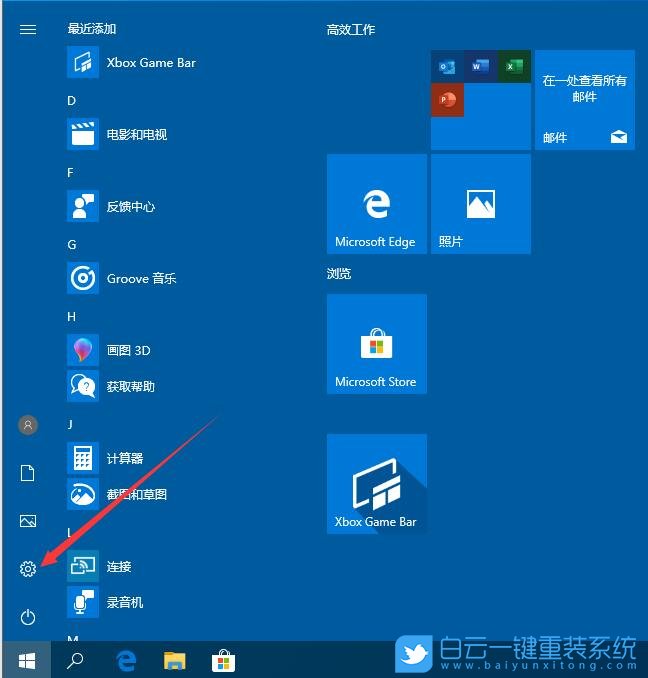Click the Power button icon
648x678 pixels.
pyautogui.click(x=28, y=617)
